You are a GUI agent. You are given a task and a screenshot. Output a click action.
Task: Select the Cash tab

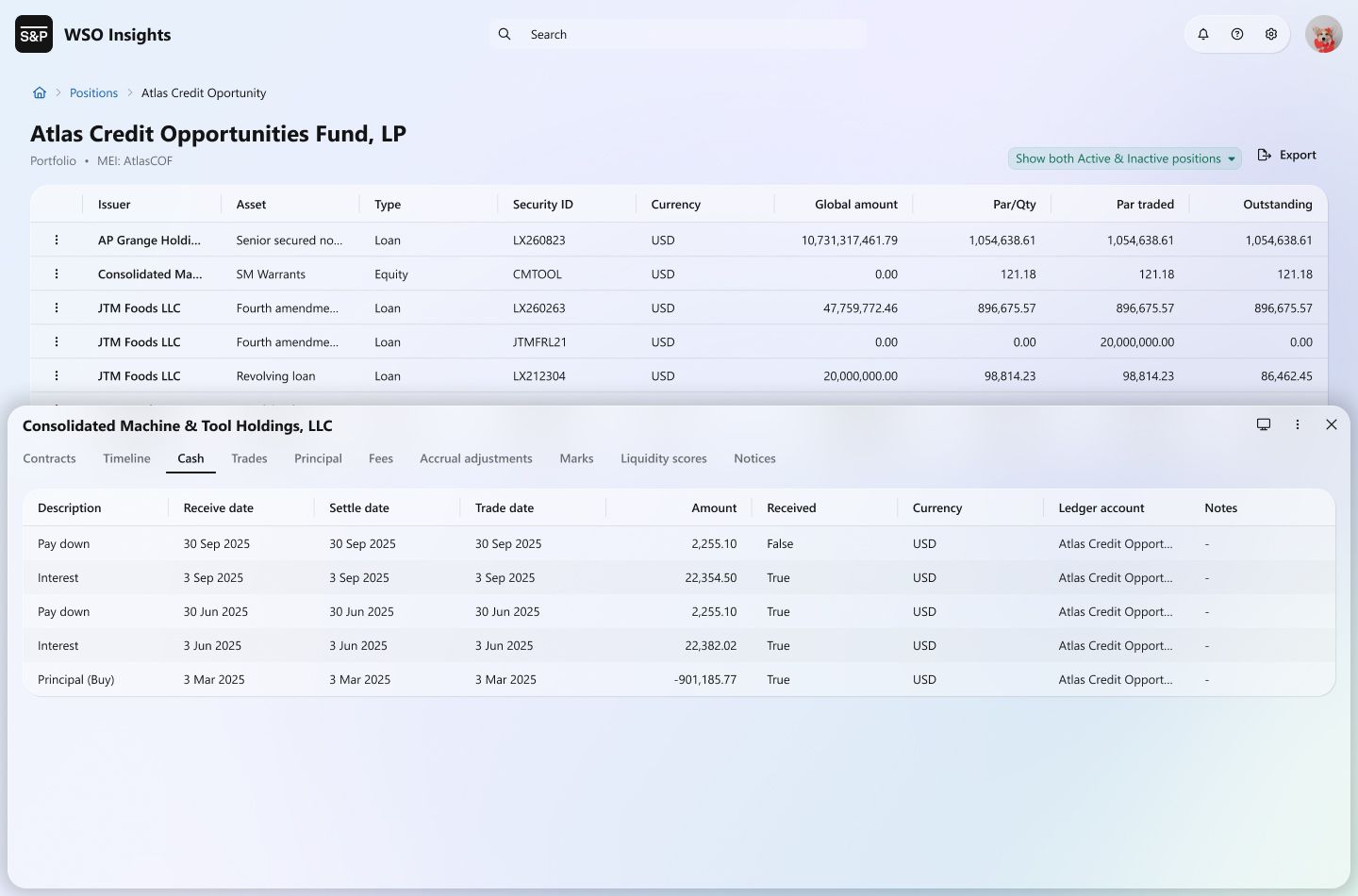pyautogui.click(x=190, y=458)
